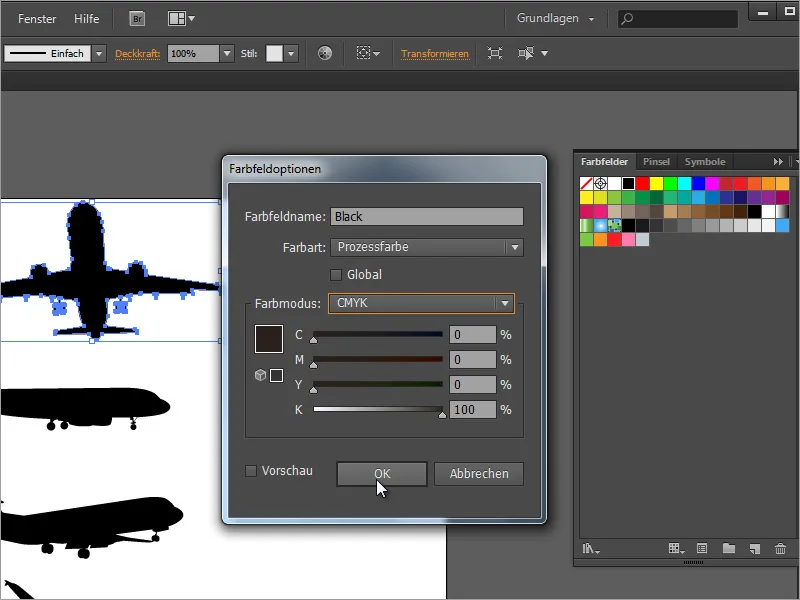Select the black-to-white gradient swatch

782,211
